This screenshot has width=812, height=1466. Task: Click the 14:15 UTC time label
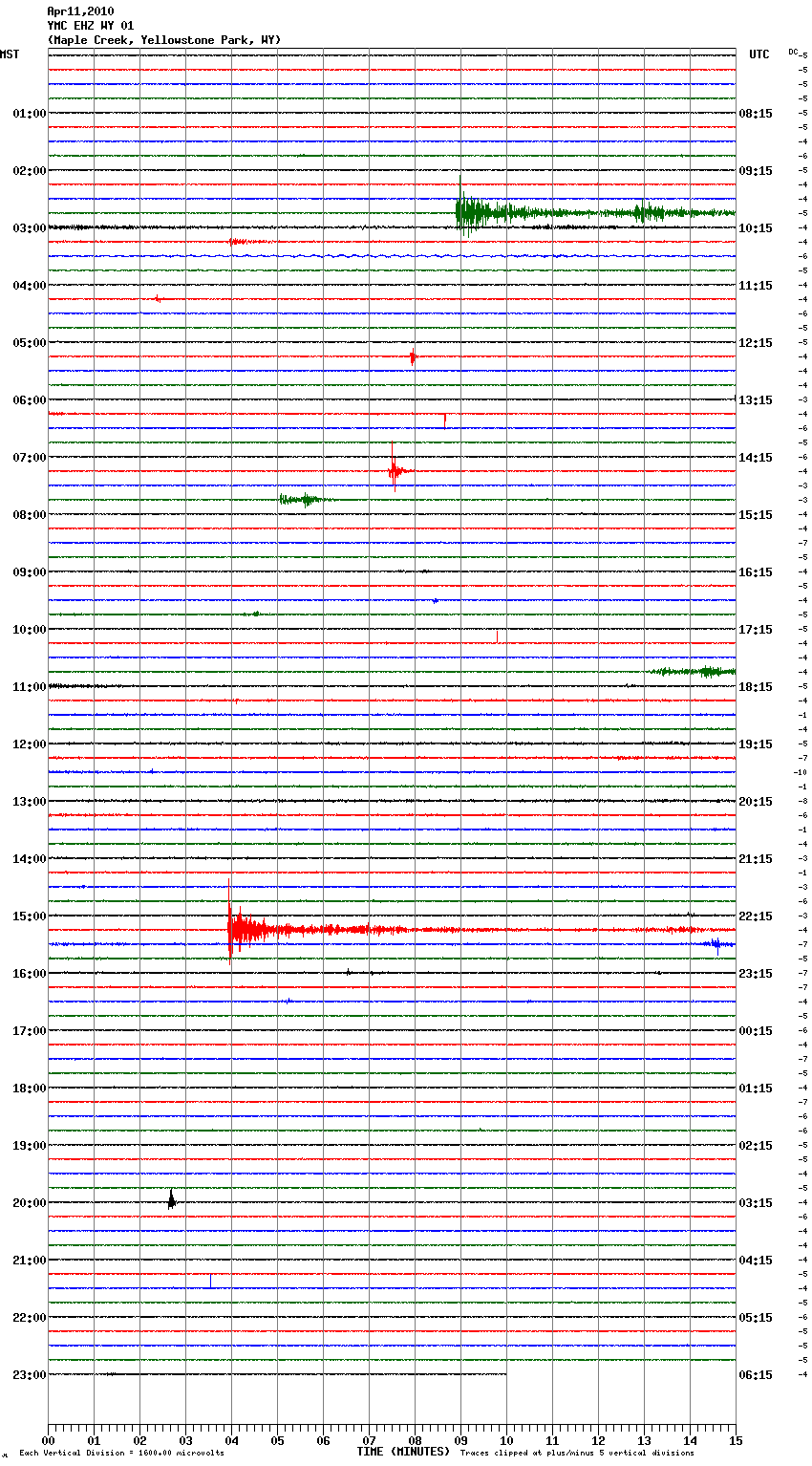[x=756, y=458]
